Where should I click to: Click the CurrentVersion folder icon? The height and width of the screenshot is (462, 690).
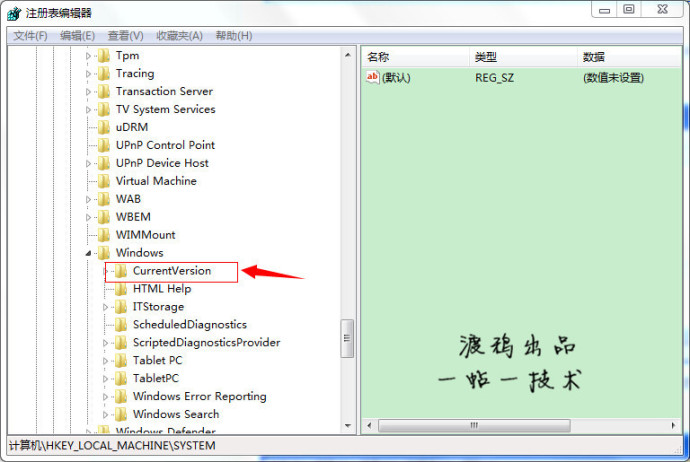[121, 271]
